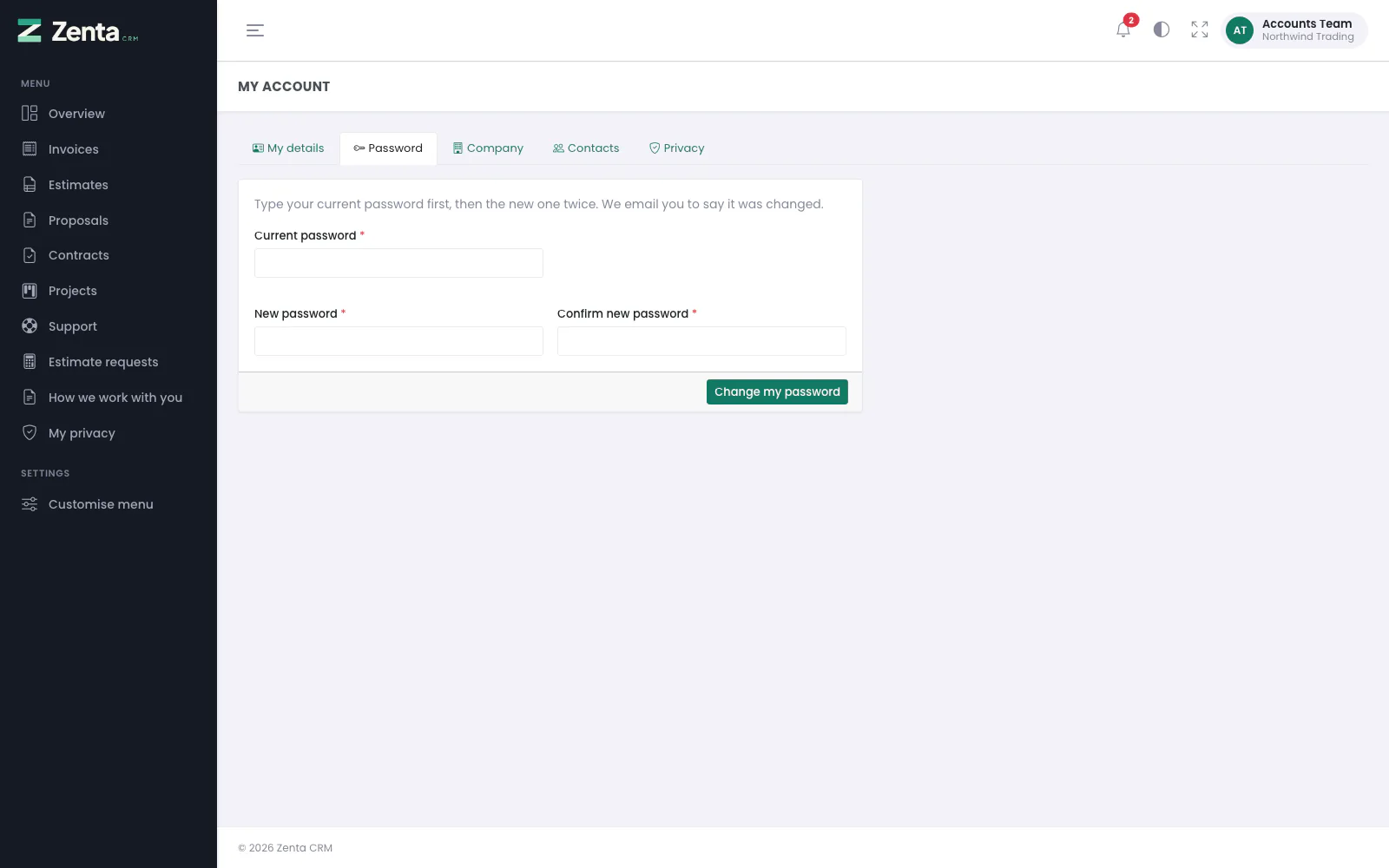Click the Zenta CRM logo
The height and width of the screenshot is (868, 1389).
click(x=78, y=31)
